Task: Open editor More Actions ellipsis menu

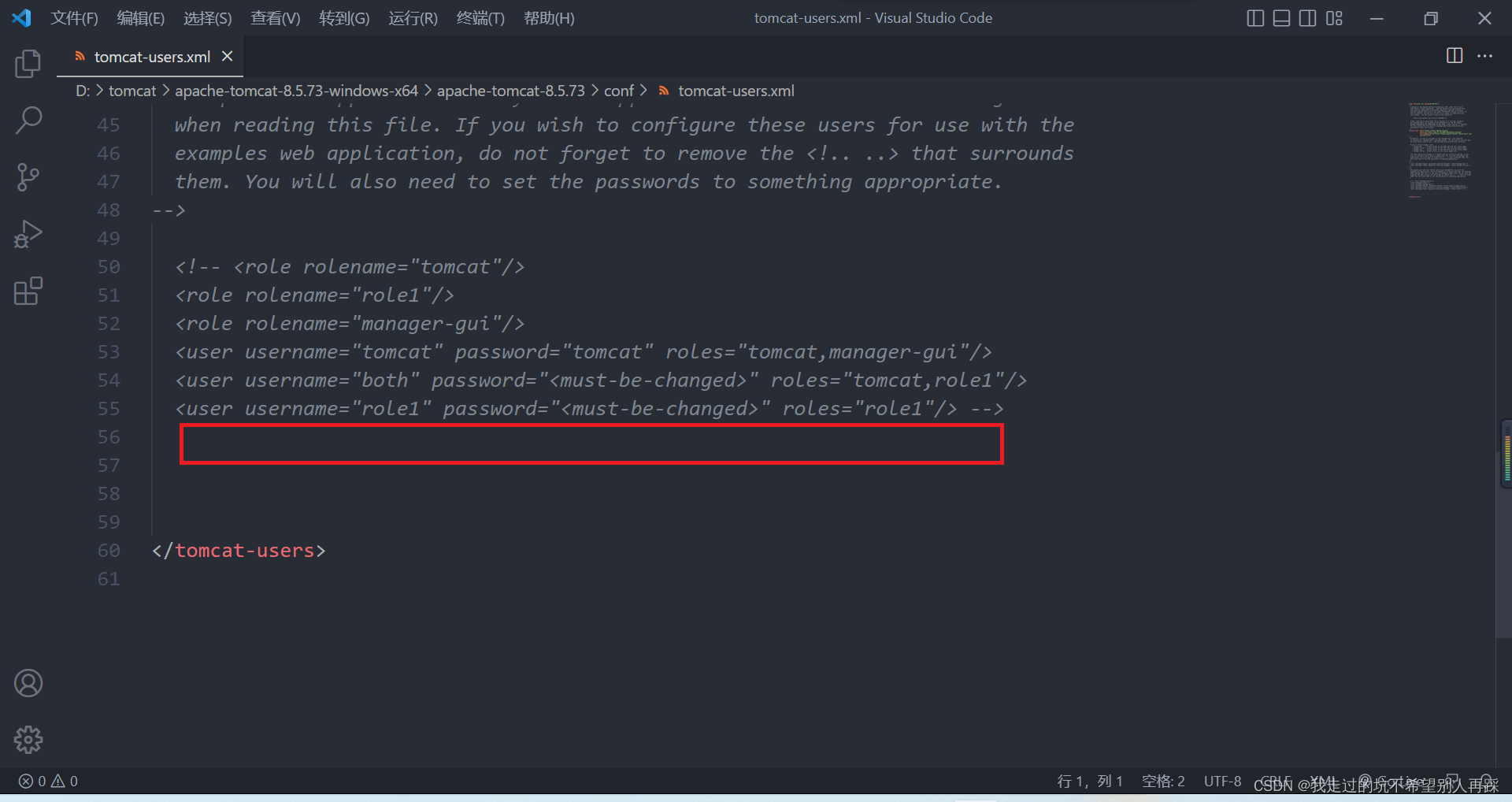Action: 1485,56
